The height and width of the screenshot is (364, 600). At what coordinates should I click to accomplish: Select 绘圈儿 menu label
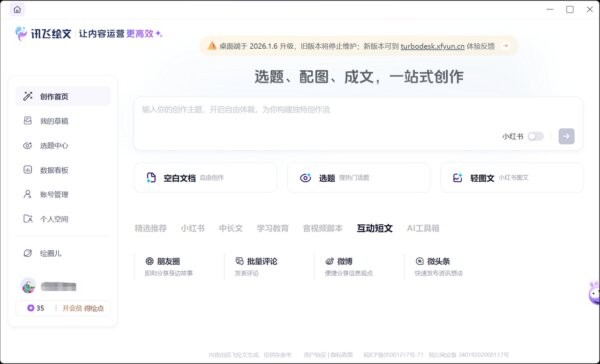point(51,253)
